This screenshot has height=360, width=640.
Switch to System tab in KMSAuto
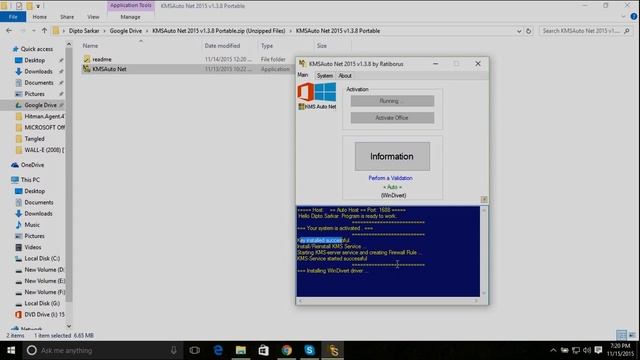pos(324,76)
